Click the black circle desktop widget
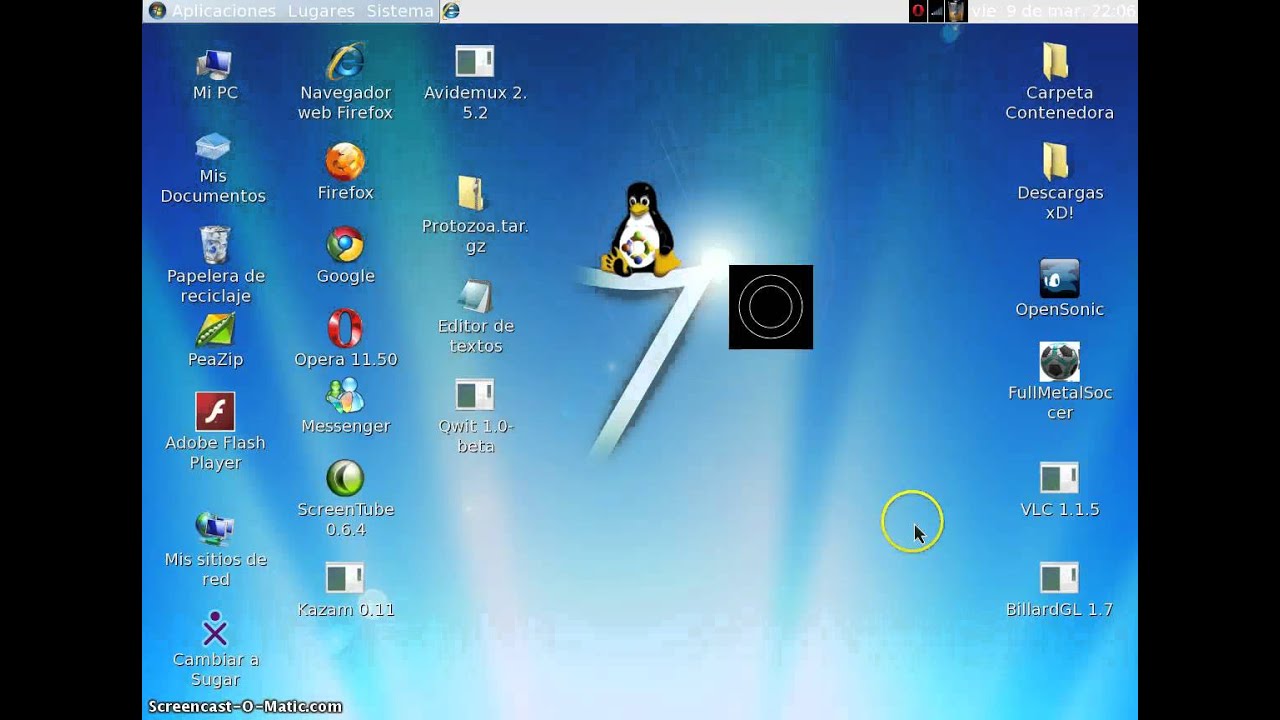The image size is (1280, 720). click(771, 307)
